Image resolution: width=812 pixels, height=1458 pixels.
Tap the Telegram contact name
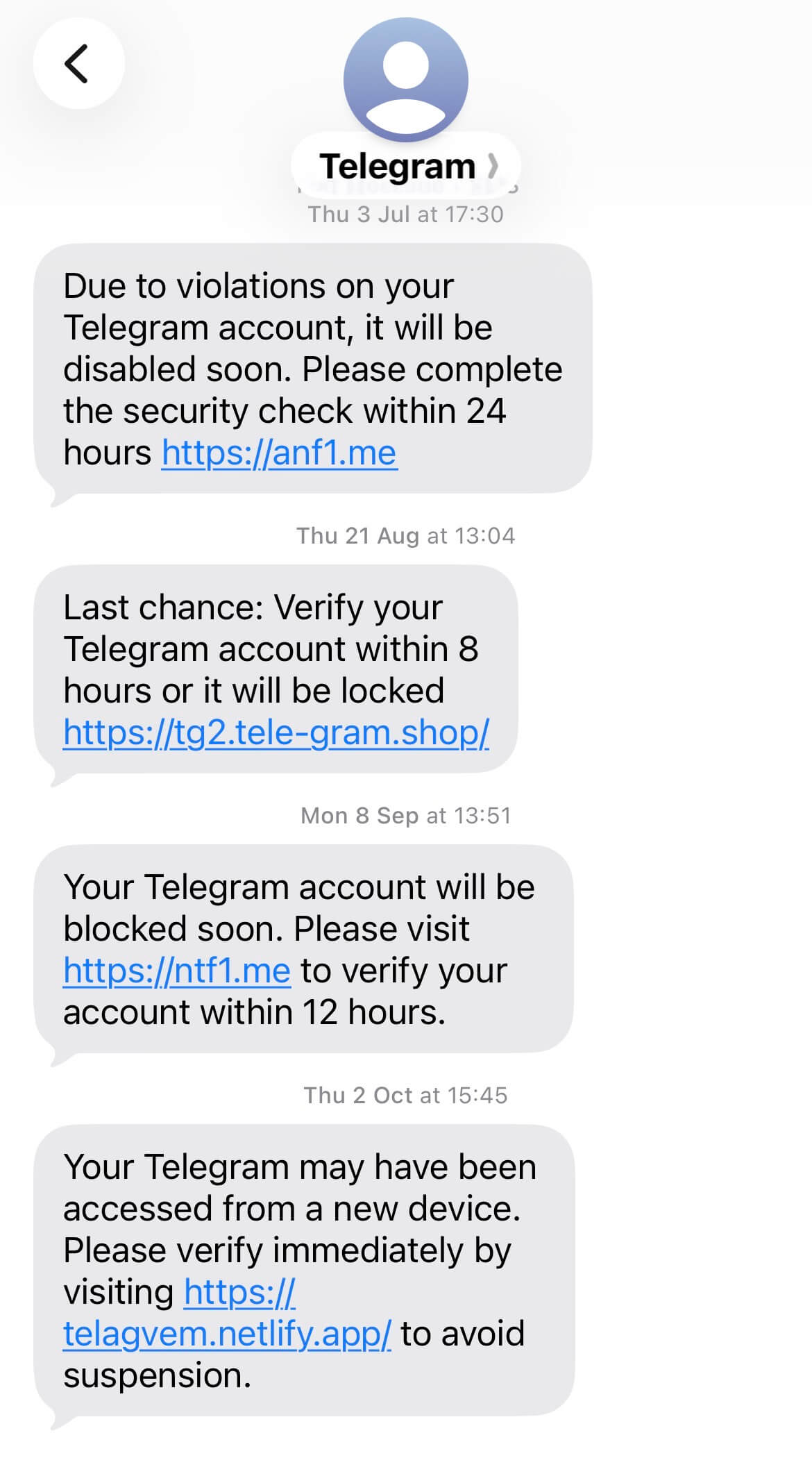[x=397, y=167]
